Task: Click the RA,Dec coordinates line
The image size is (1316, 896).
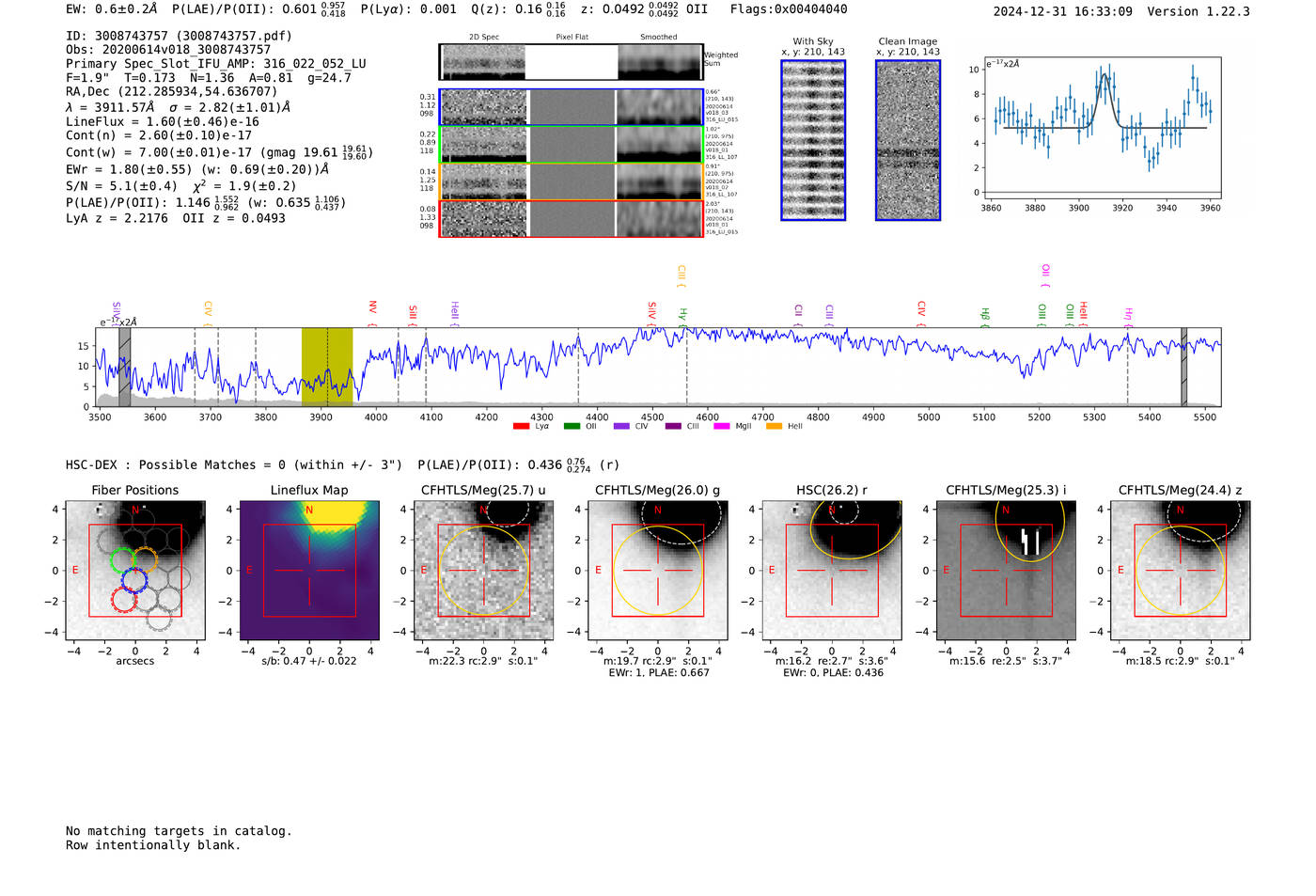Action: [171, 92]
